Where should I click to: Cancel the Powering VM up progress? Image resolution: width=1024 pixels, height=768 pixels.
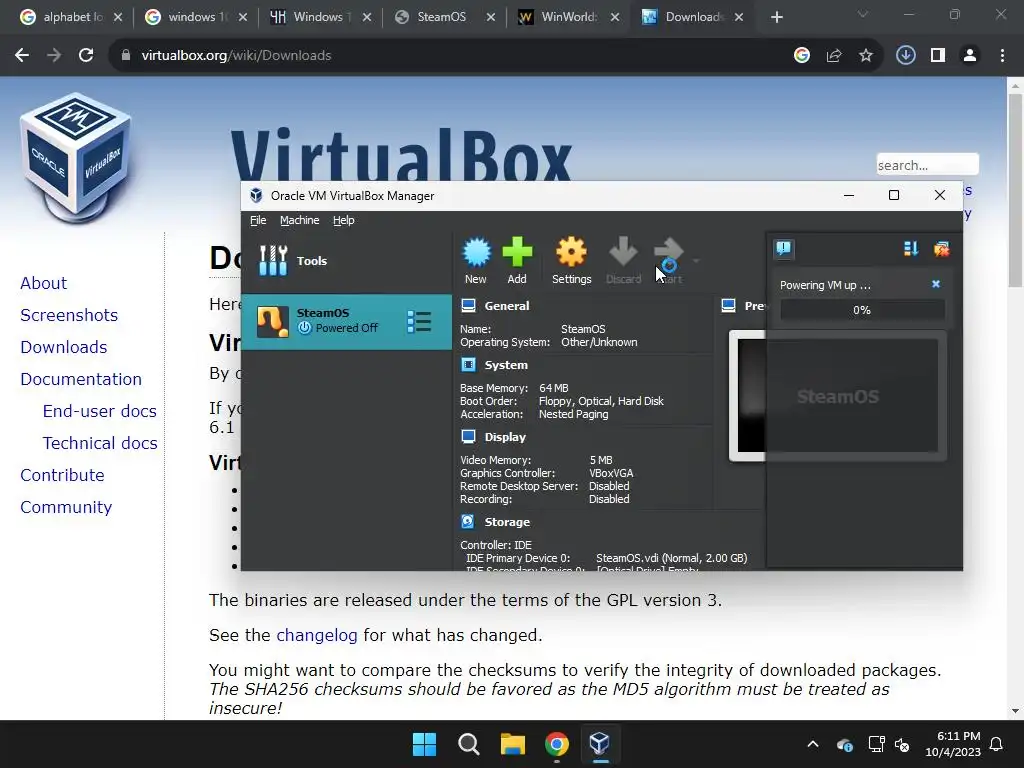[936, 284]
